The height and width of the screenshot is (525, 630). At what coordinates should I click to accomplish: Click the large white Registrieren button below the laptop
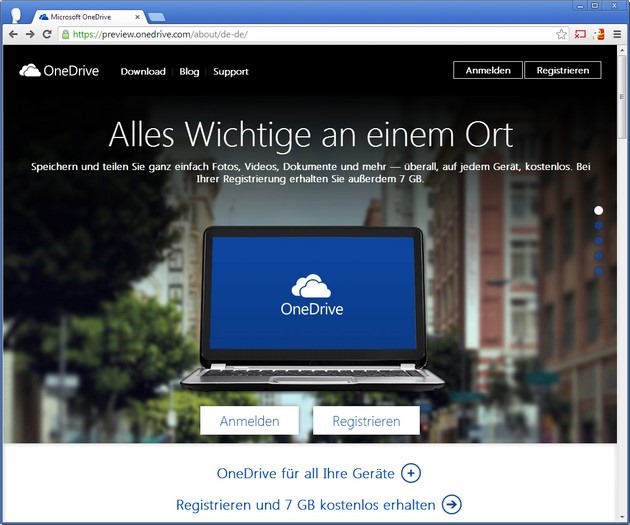[x=366, y=421]
